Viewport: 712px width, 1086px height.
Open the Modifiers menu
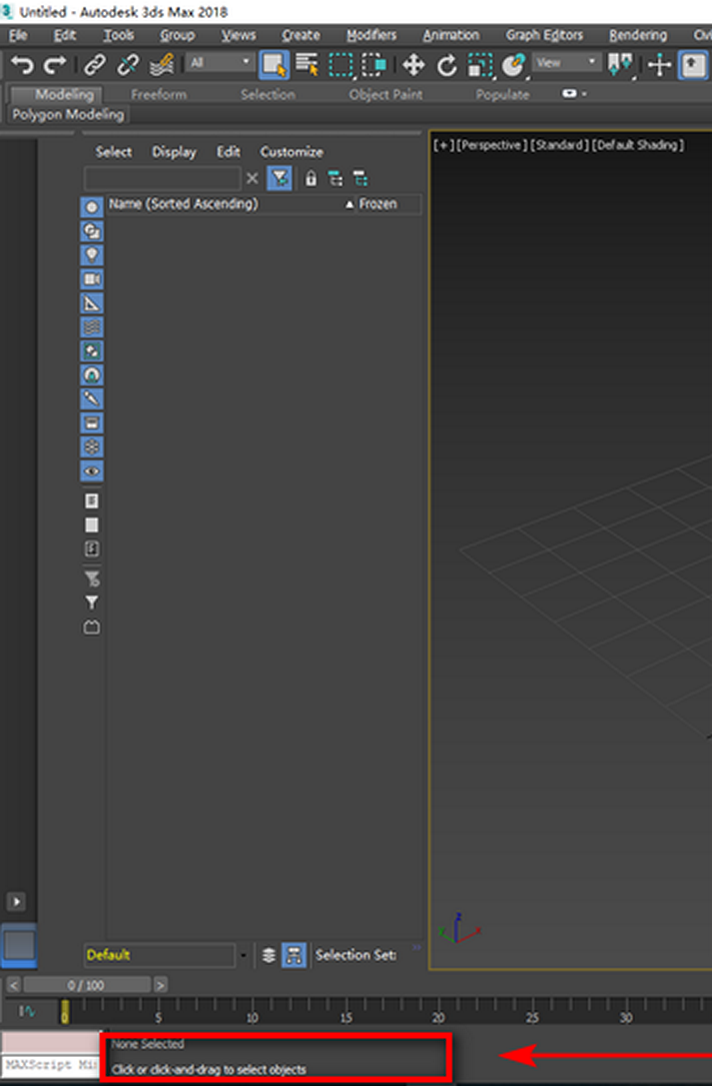click(x=371, y=35)
